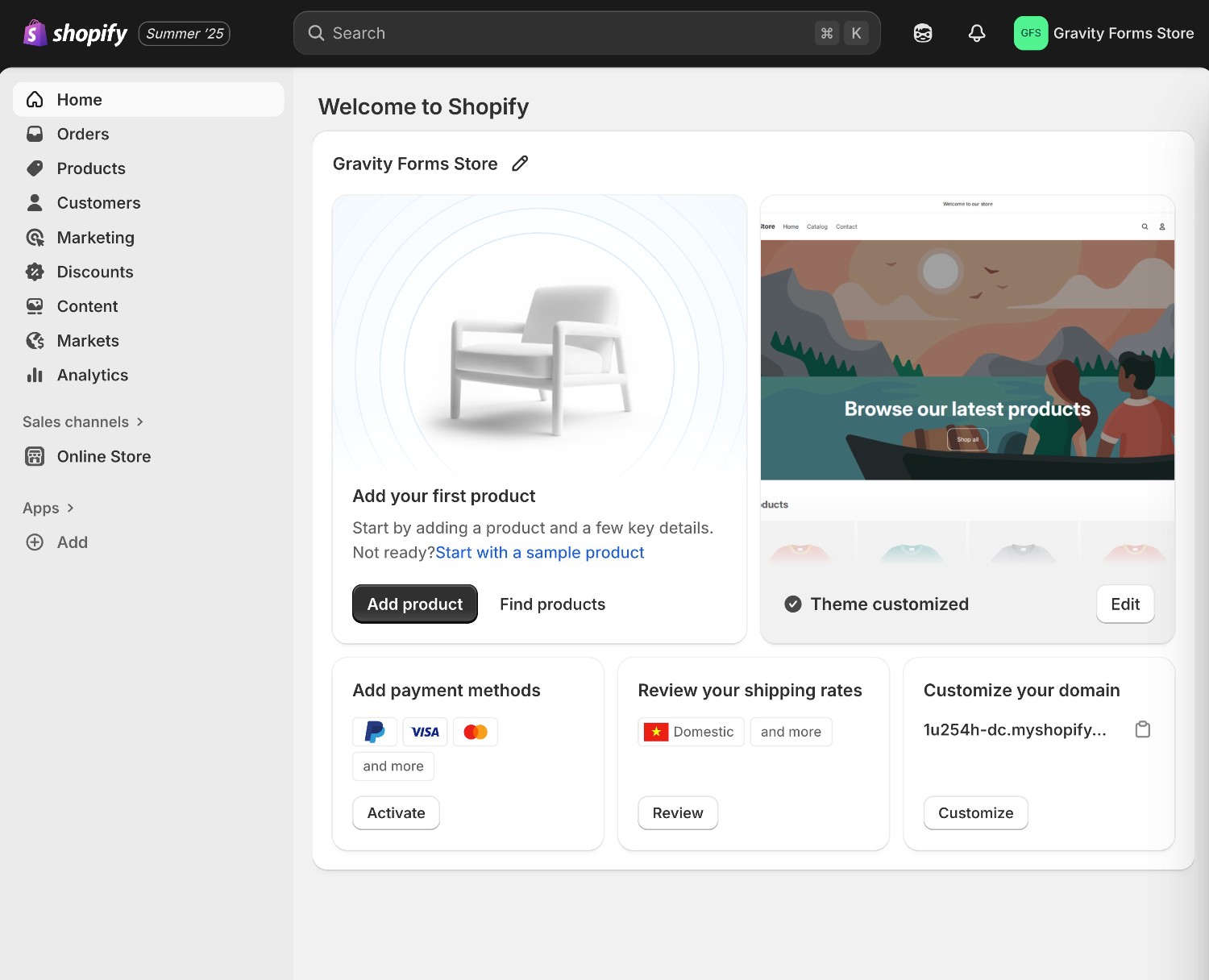Click Find products button
This screenshot has width=1209, height=980.
[x=552, y=604]
